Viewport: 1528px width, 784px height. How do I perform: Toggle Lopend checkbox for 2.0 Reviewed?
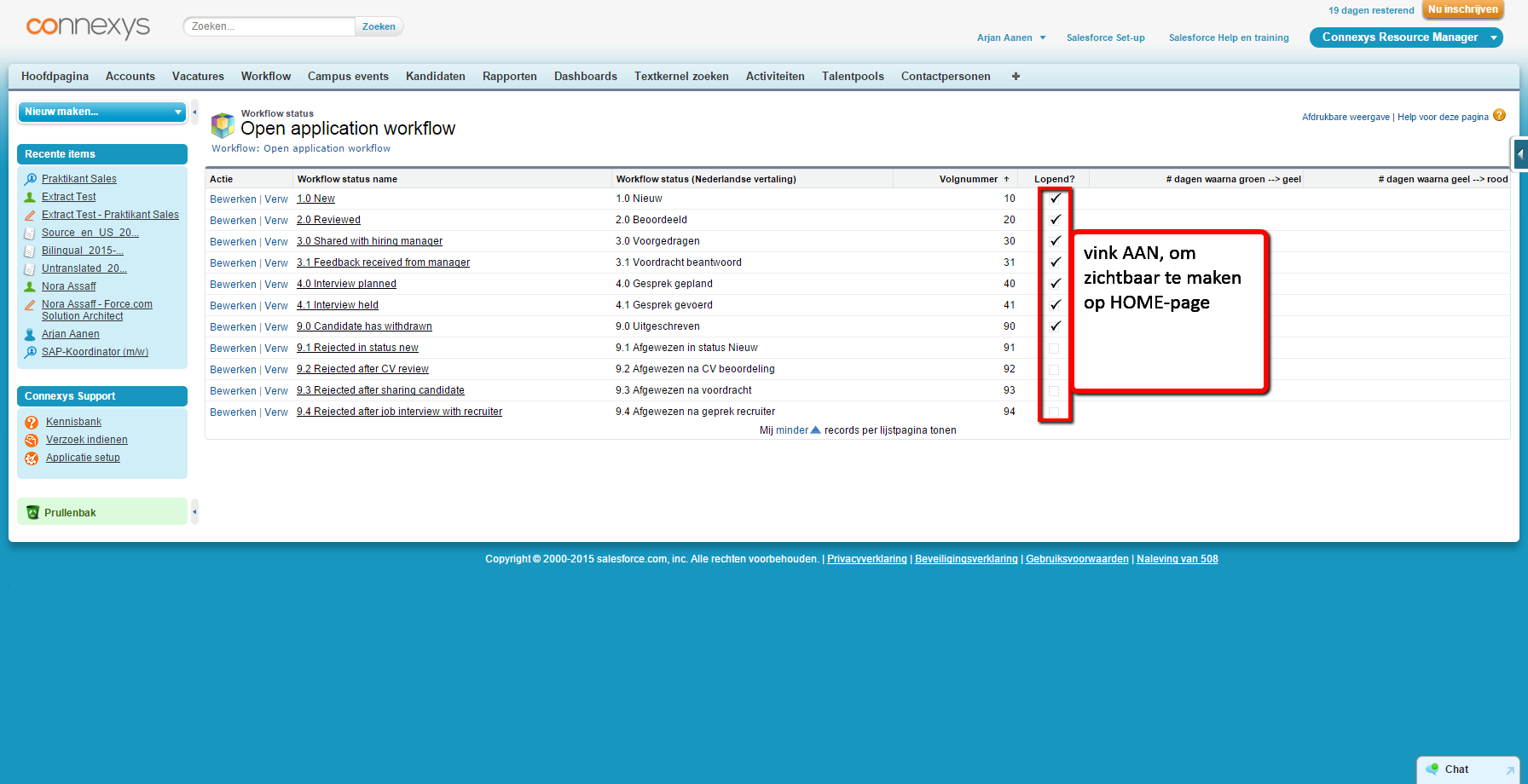(1055, 220)
